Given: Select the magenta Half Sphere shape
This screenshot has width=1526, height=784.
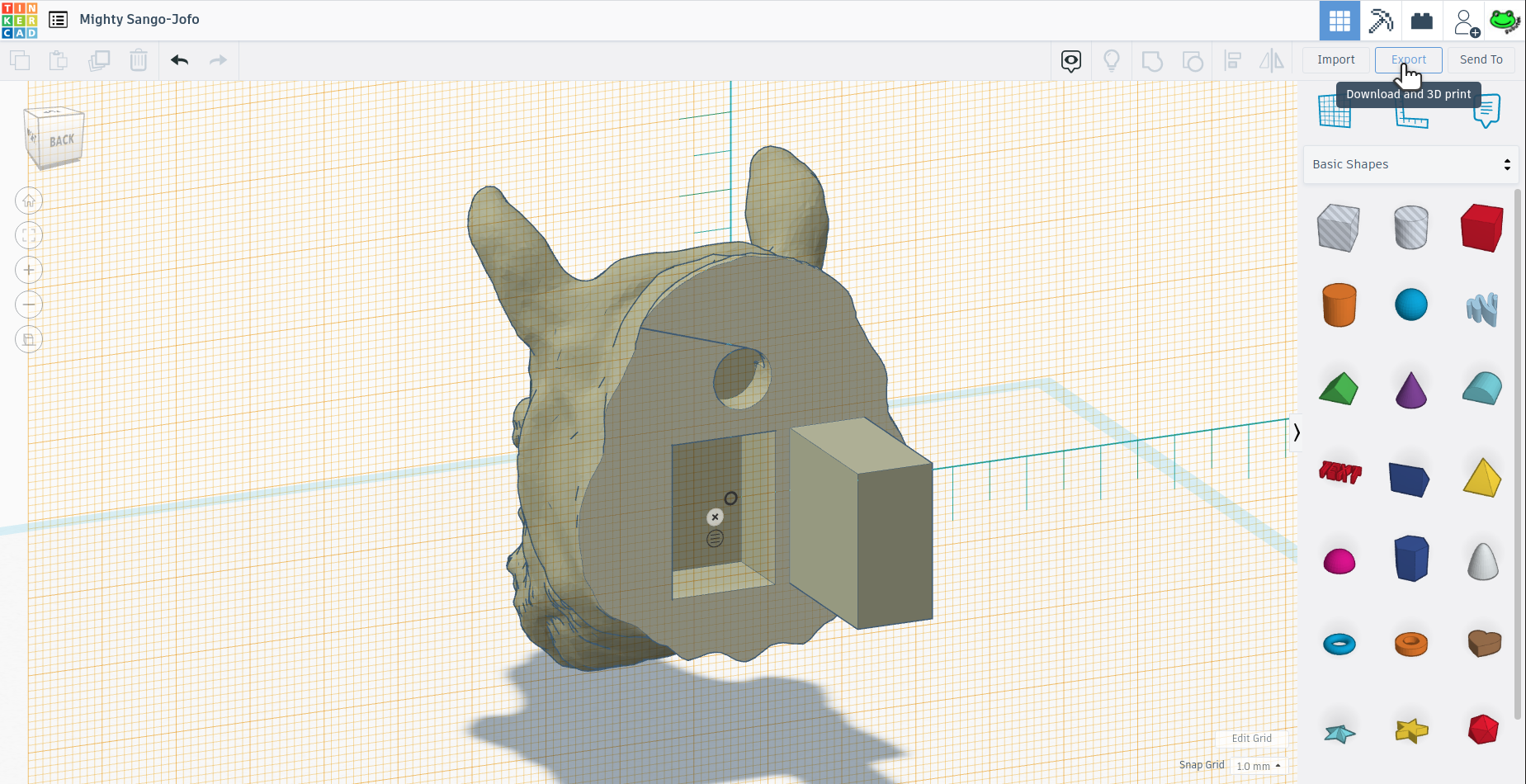Looking at the screenshot, I should tap(1339, 561).
